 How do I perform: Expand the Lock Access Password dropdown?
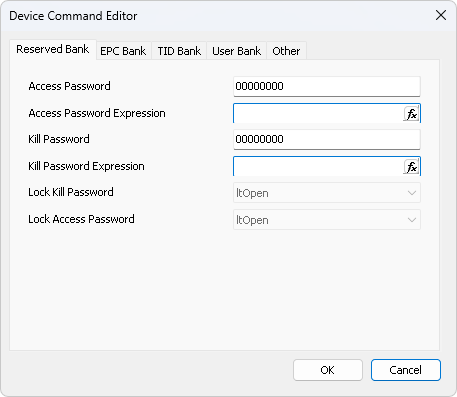(x=327, y=220)
